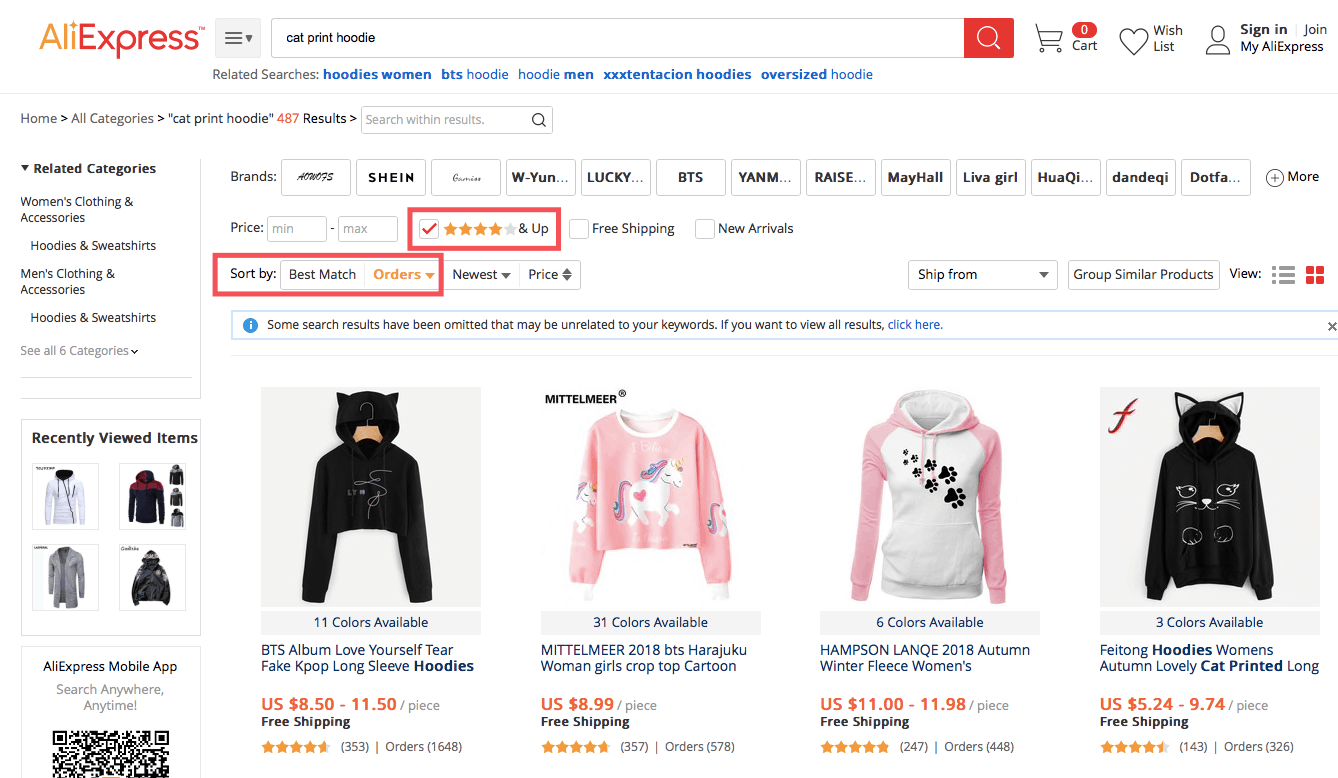
Task: Switch to list view layout
Action: click(x=1283, y=274)
